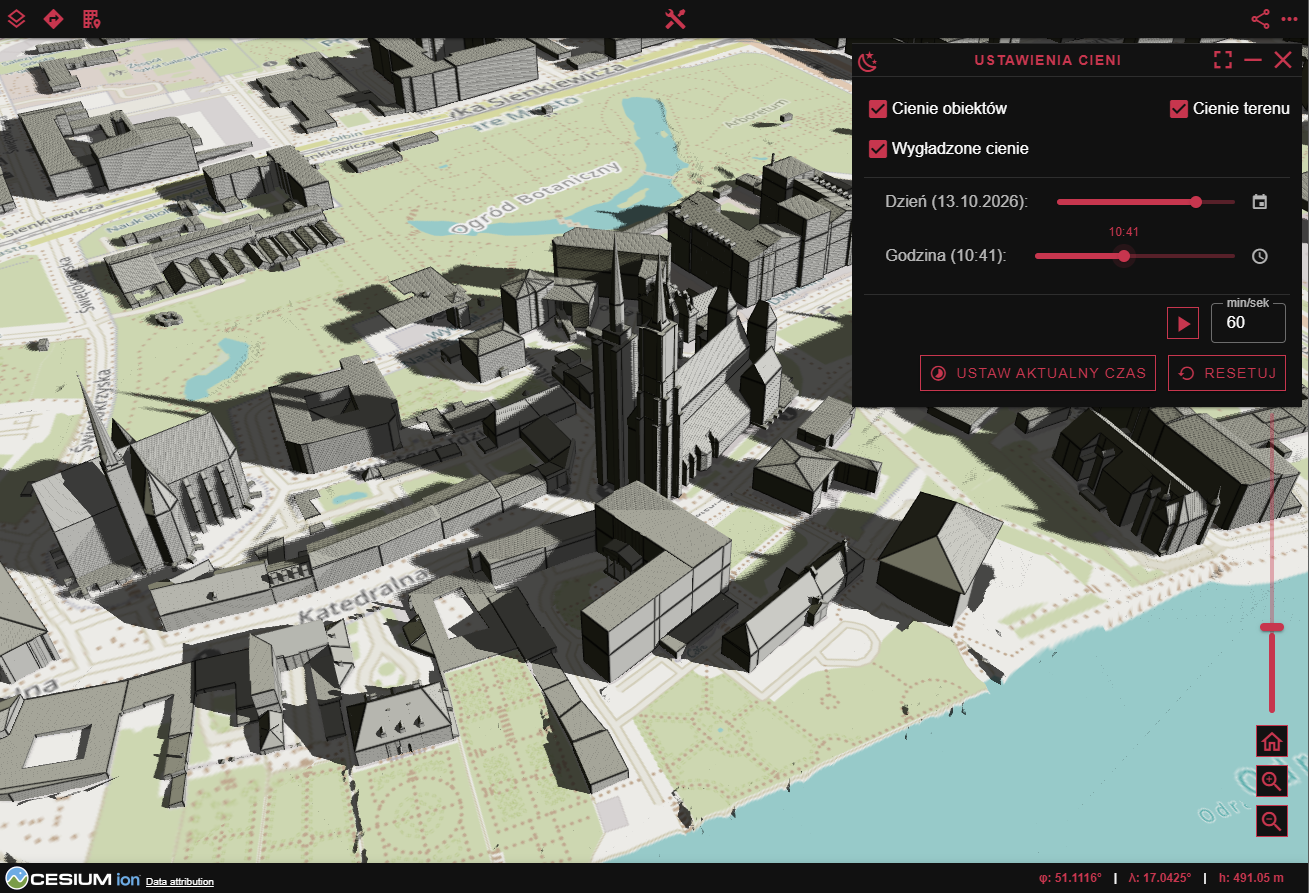The width and height of the screenshot is (1309, 893).
Task: Open the Data attribution link
Action: click(x=180, y=882)
